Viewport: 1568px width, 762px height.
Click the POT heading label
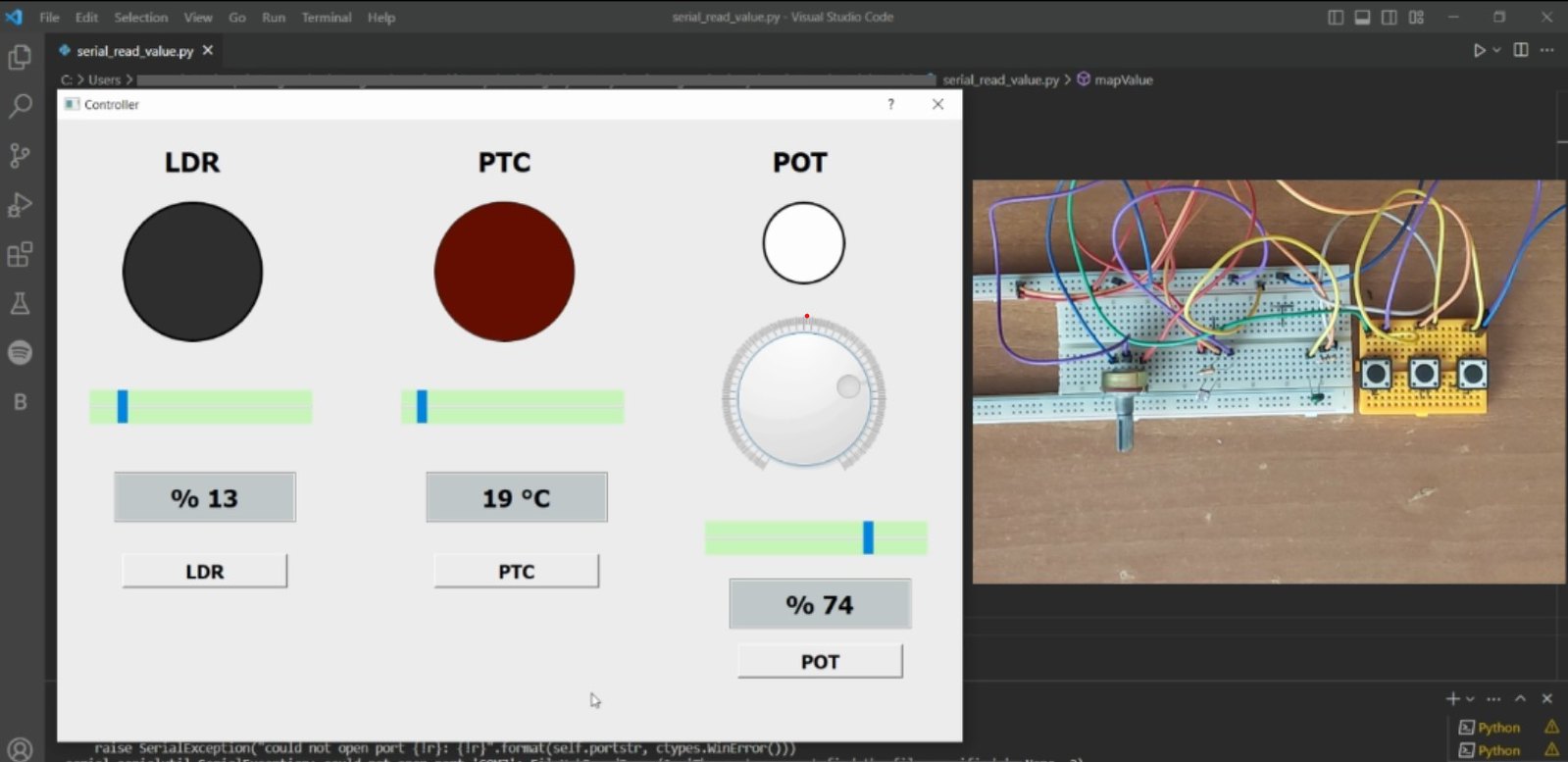click(800, 162)
